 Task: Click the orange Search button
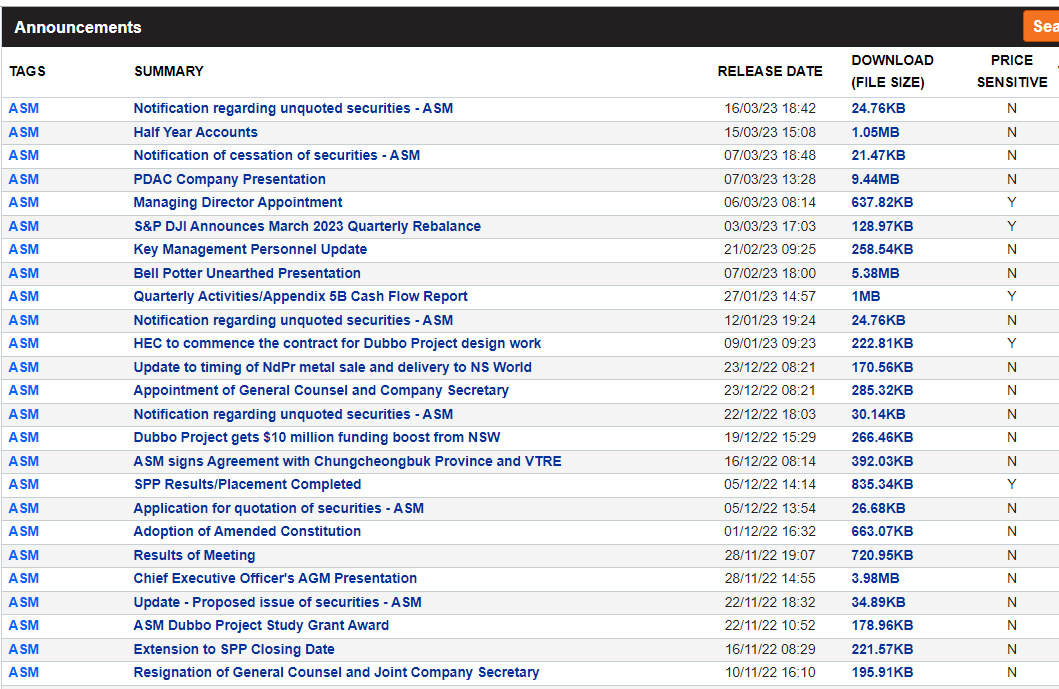1041,26
